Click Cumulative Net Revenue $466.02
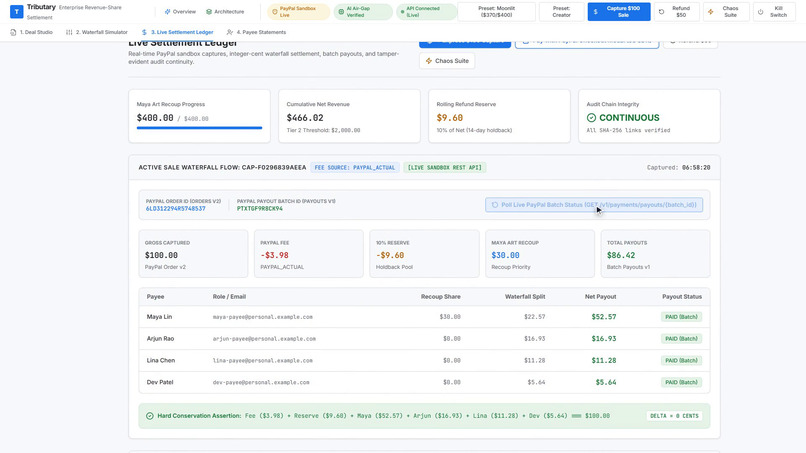 click(305, 118)
